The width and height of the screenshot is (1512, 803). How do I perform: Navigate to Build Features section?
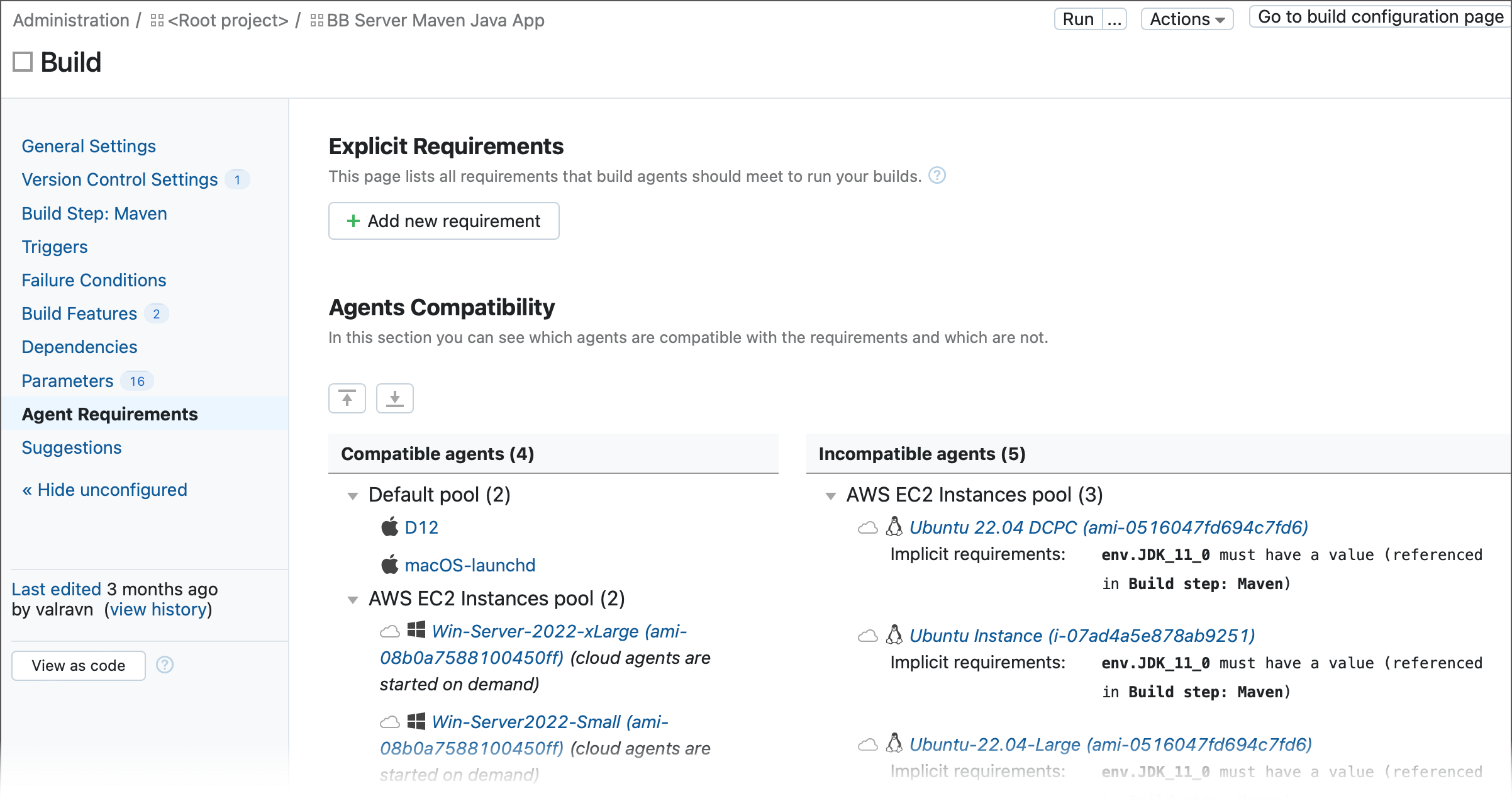click(79, 313)
